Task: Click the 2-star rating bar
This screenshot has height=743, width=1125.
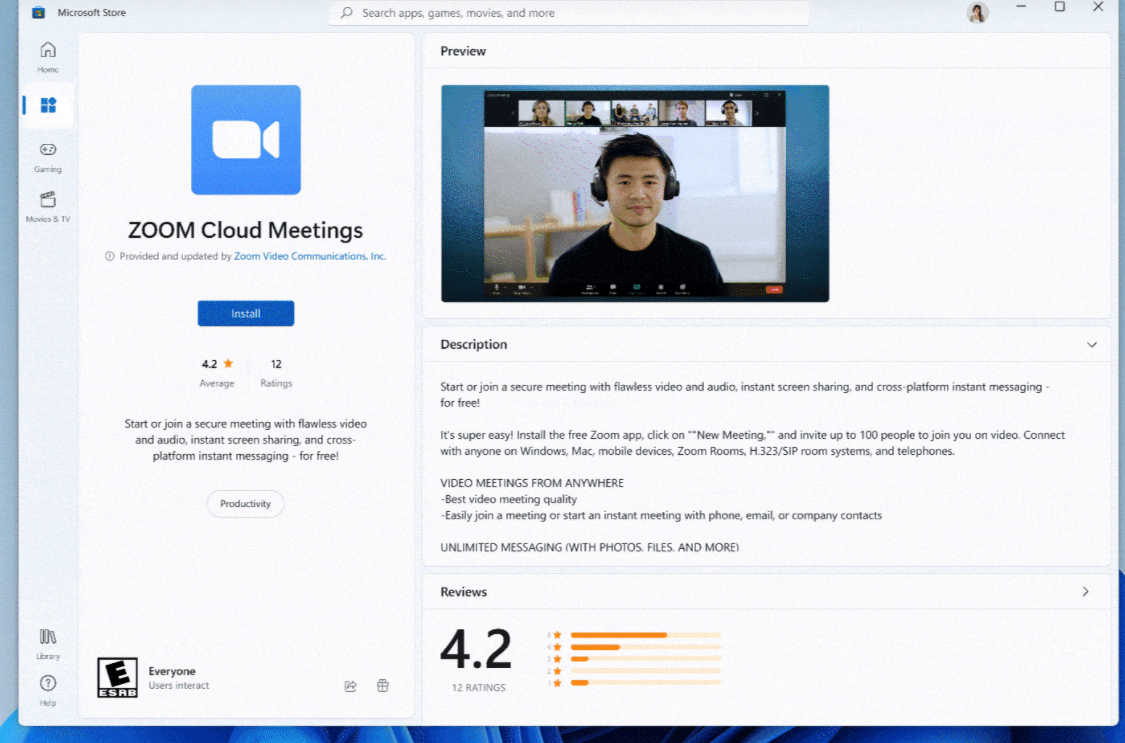Action: tap(646, 671)
